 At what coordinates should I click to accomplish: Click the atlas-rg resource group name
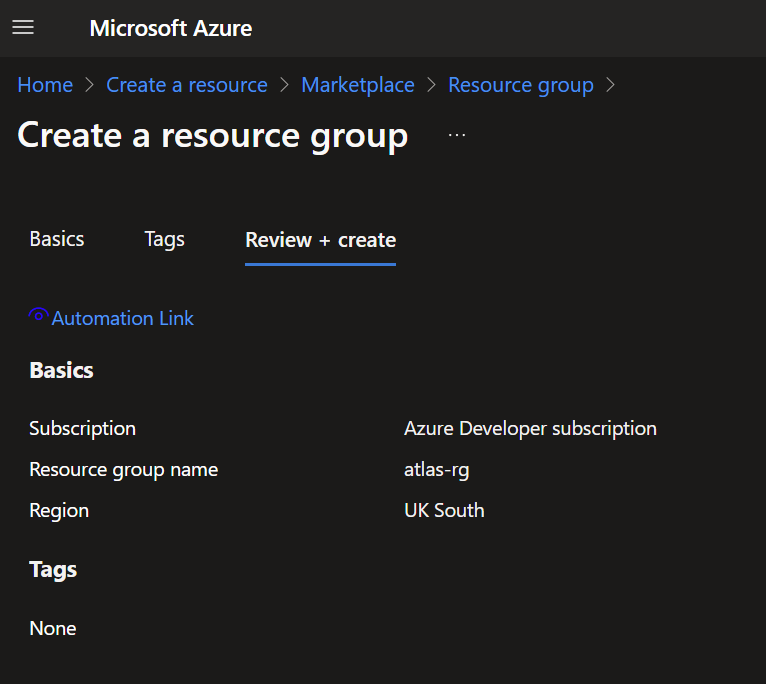point(436,469)
